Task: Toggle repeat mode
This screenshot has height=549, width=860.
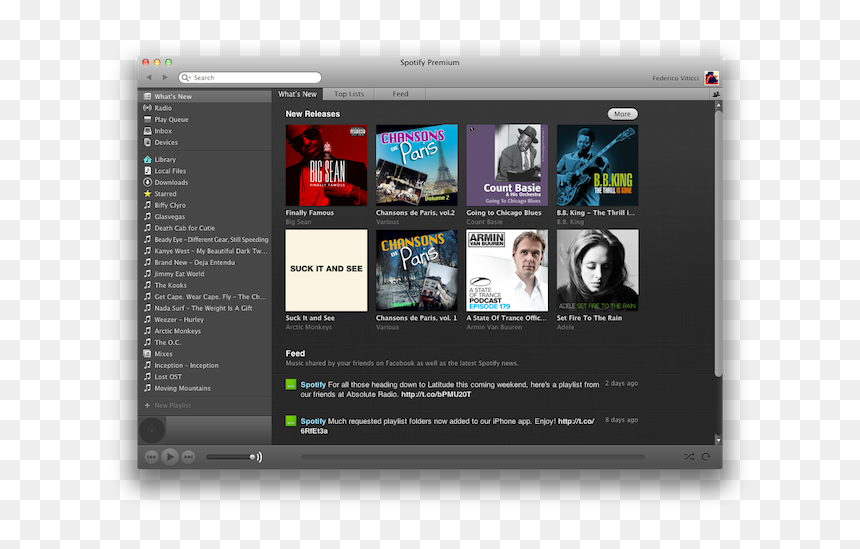Action: click(x=706, y=457)
